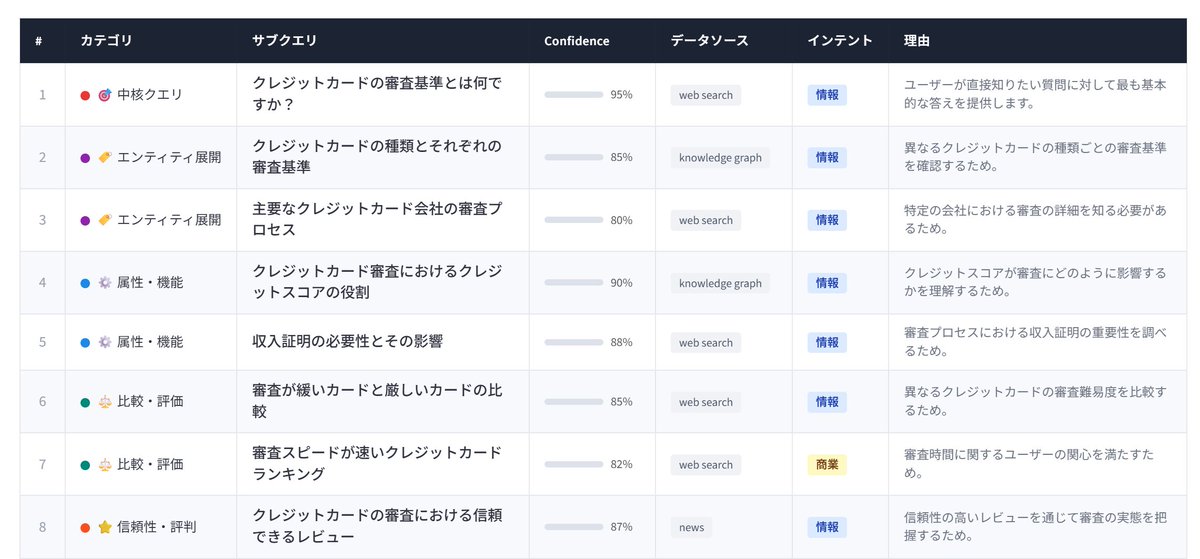Click the 中核クエリ category label

point(150,95)
